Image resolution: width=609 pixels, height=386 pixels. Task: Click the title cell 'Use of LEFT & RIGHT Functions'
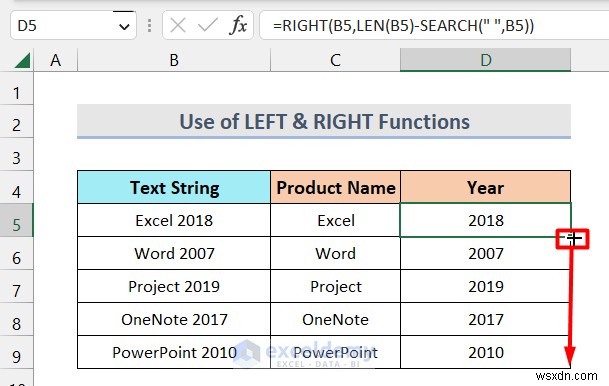pos(324,121)
